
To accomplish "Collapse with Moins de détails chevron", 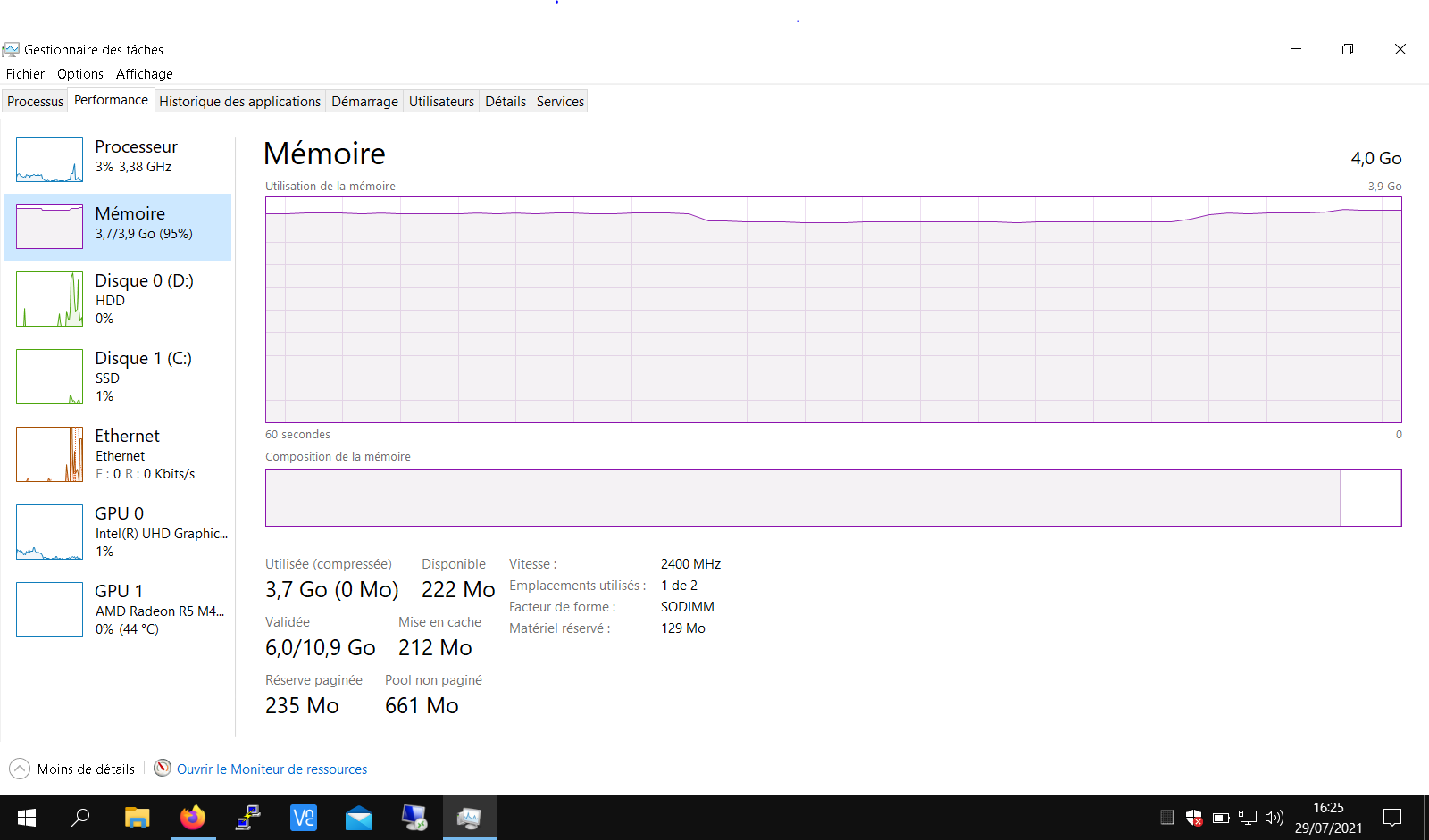I will click(20, 769).
